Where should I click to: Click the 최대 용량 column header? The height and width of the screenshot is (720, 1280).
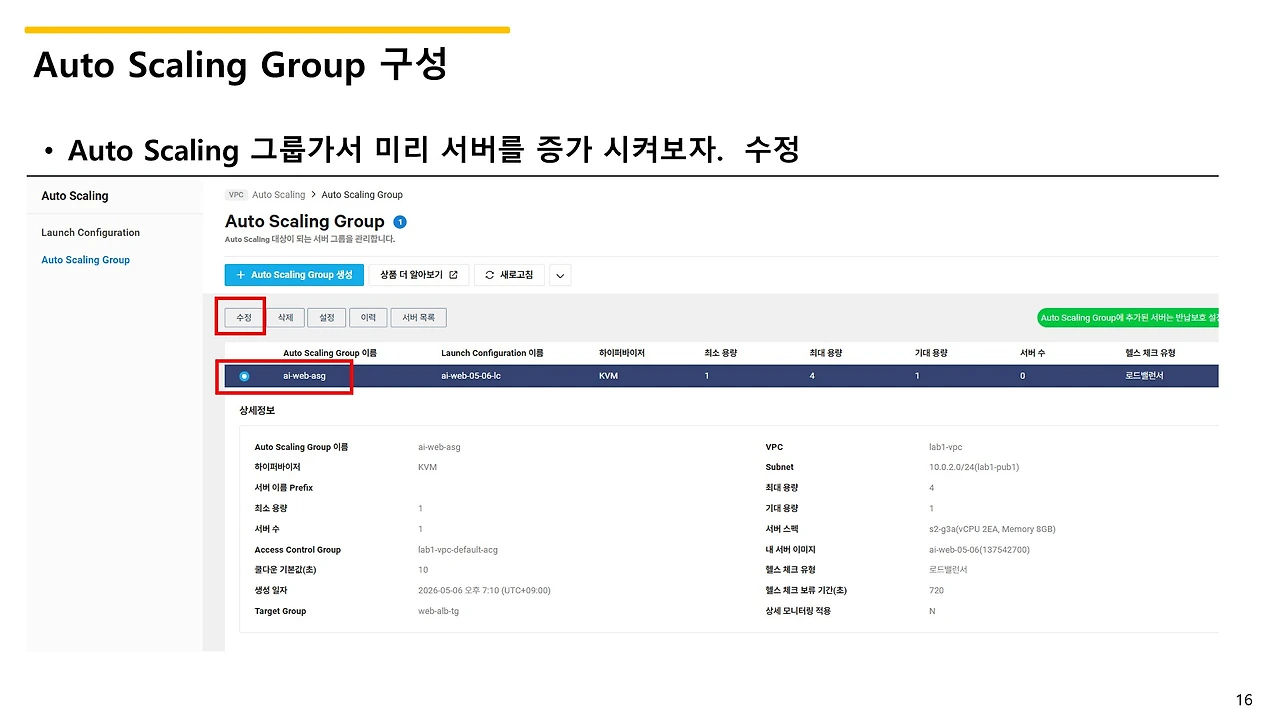click(826, 353)
